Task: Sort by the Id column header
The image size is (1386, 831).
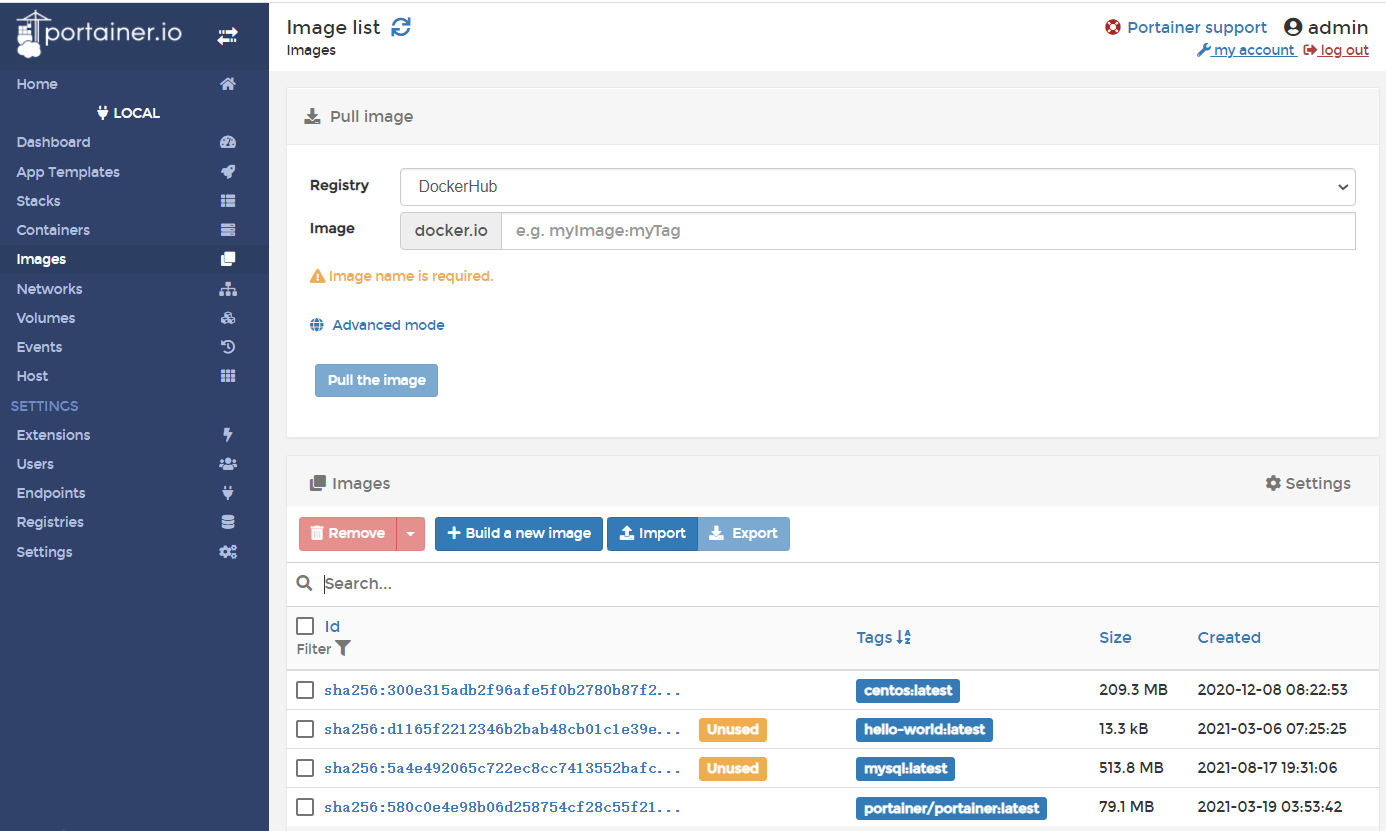Action: coord(333,626)
